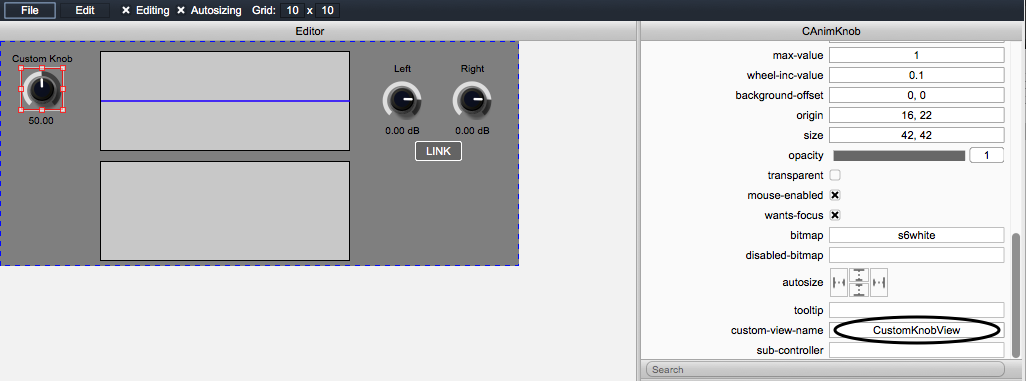Toggle the transparent checkbox
The width and height of the screenshot is (1026, 381).
coord(835,175)
